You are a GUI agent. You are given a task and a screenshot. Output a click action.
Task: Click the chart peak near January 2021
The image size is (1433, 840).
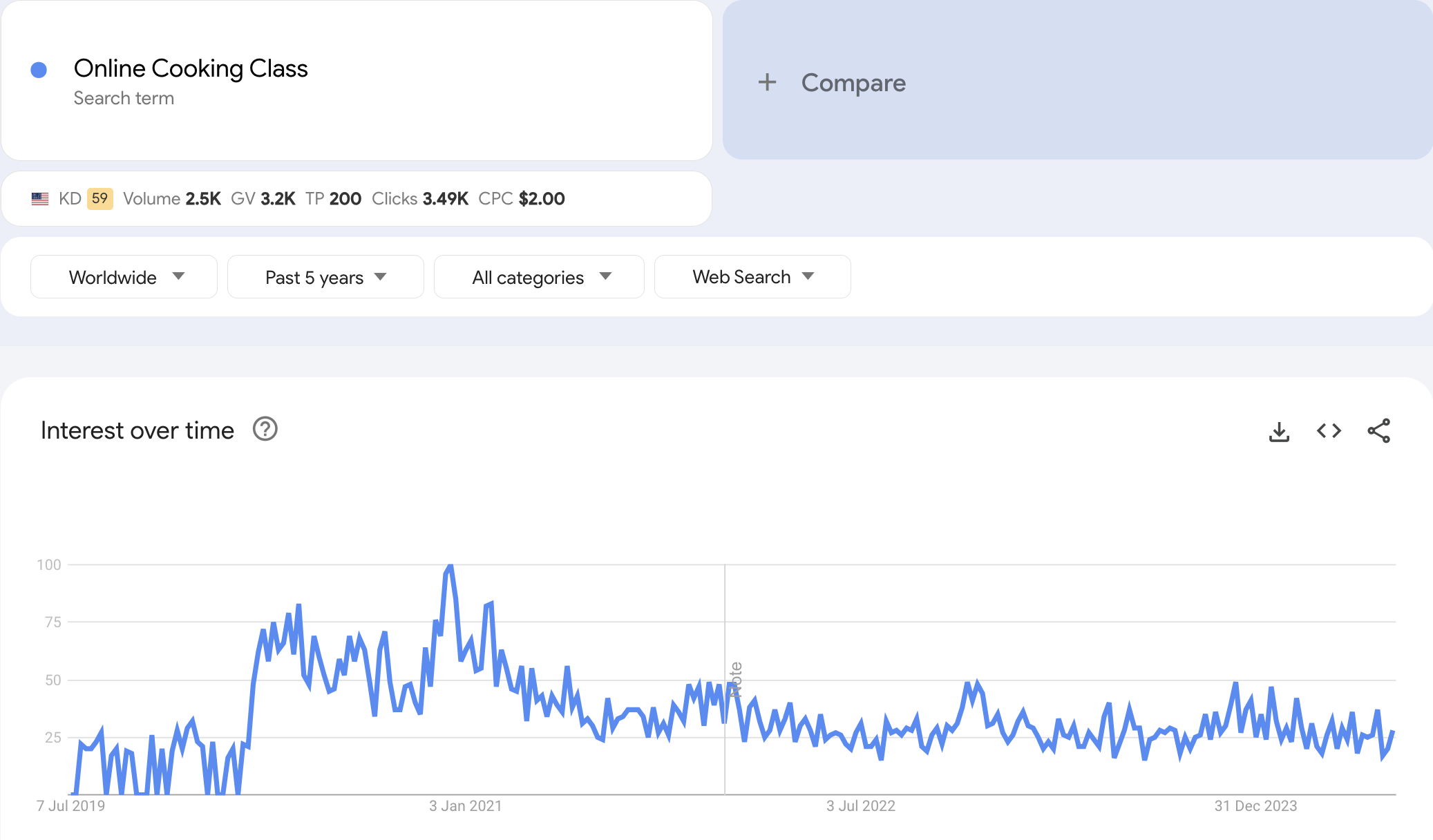point(450,566)
